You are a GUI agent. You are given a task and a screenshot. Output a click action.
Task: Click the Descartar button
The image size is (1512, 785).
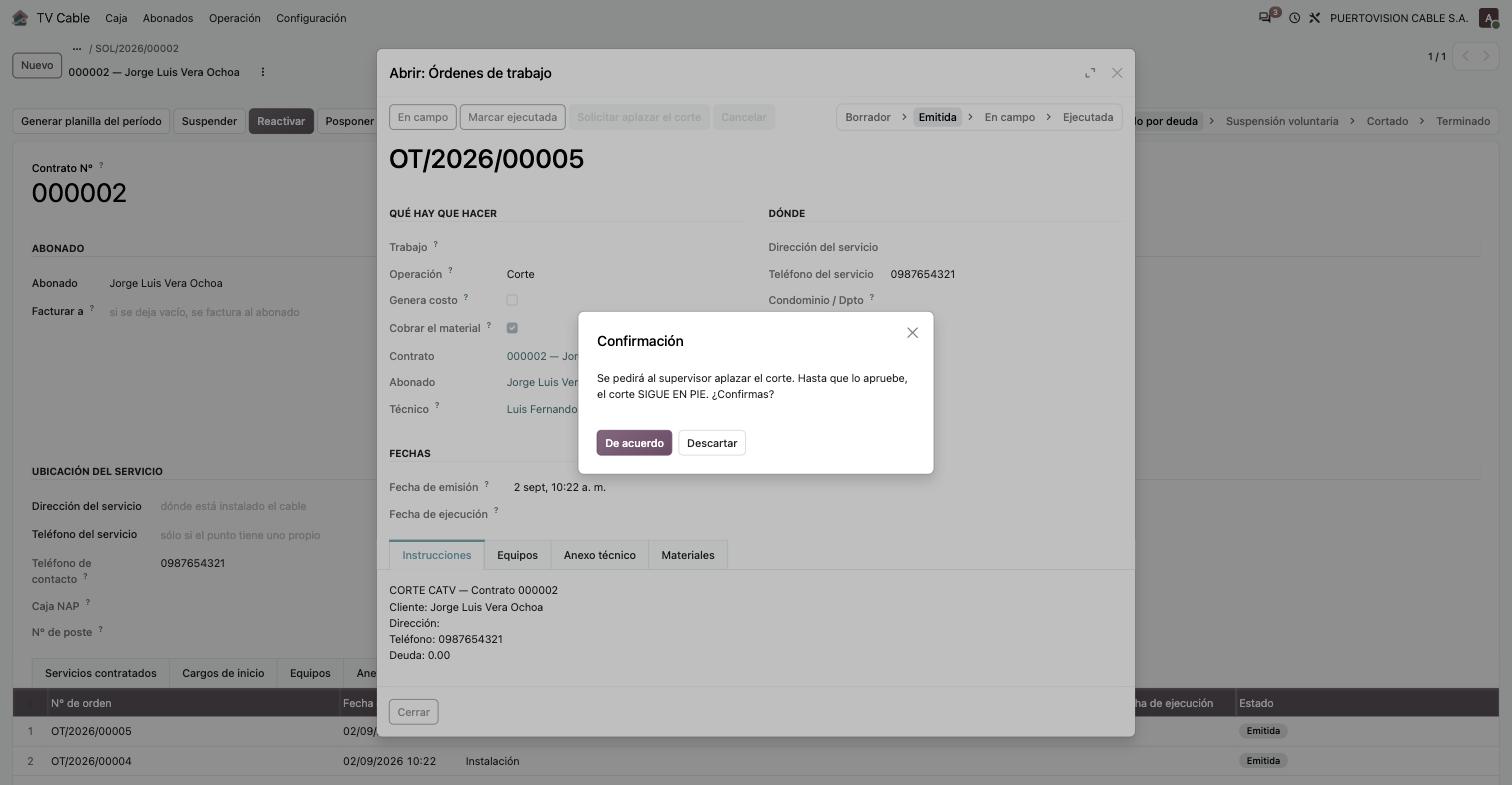point(712,443)
